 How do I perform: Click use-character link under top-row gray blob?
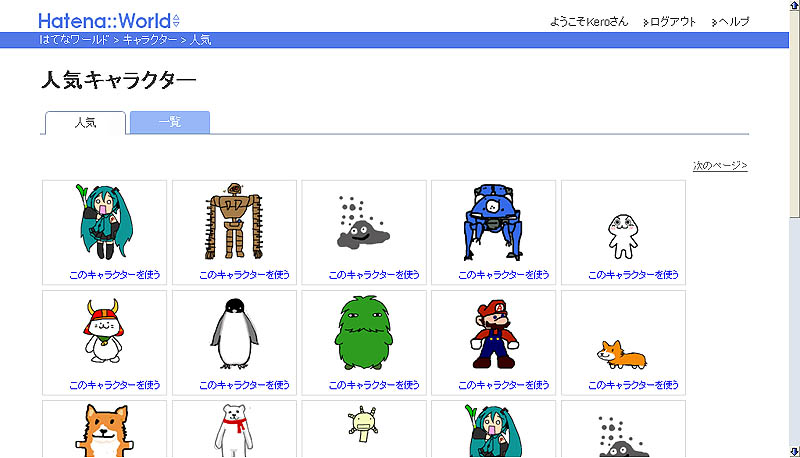pos(374,275)
